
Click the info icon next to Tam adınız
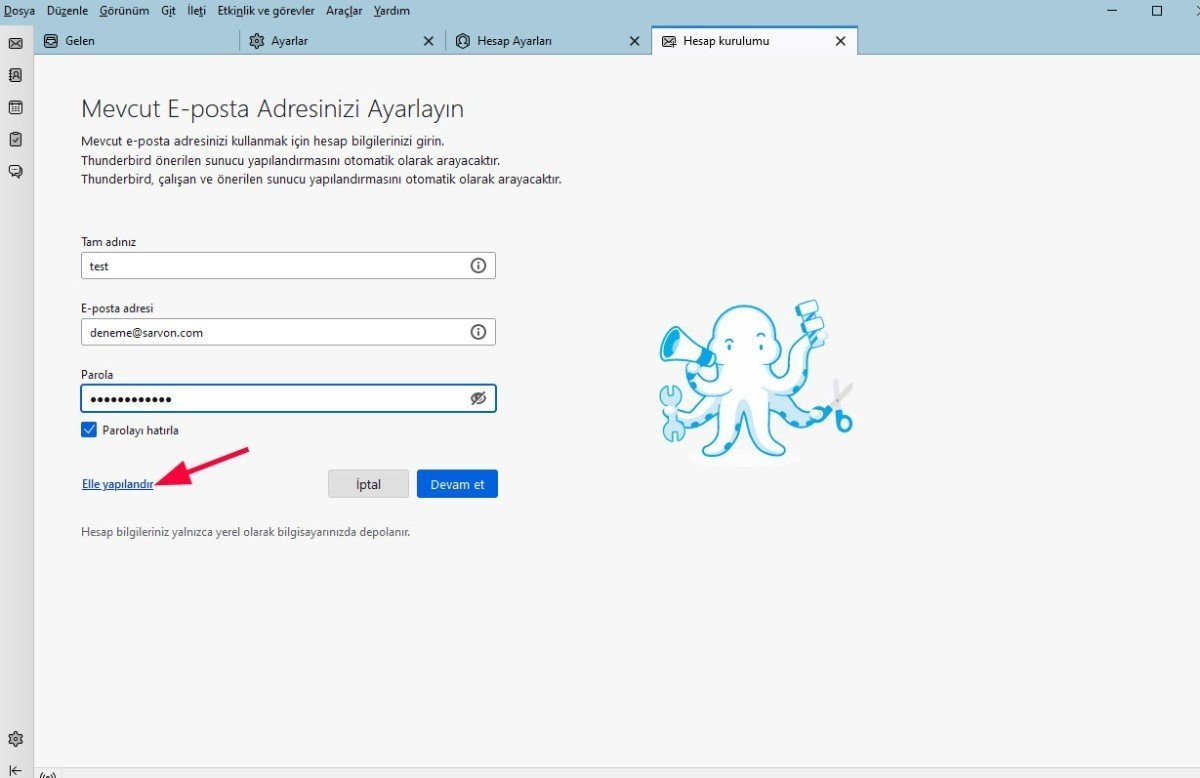click(x=478, y=265)
